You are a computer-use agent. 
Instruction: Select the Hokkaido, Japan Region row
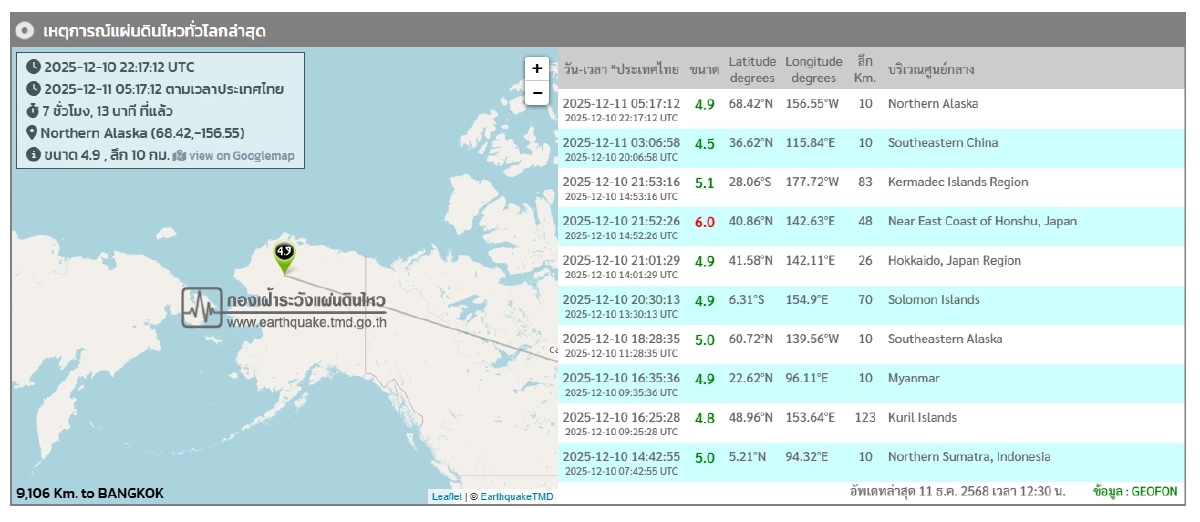coord(954,261)
